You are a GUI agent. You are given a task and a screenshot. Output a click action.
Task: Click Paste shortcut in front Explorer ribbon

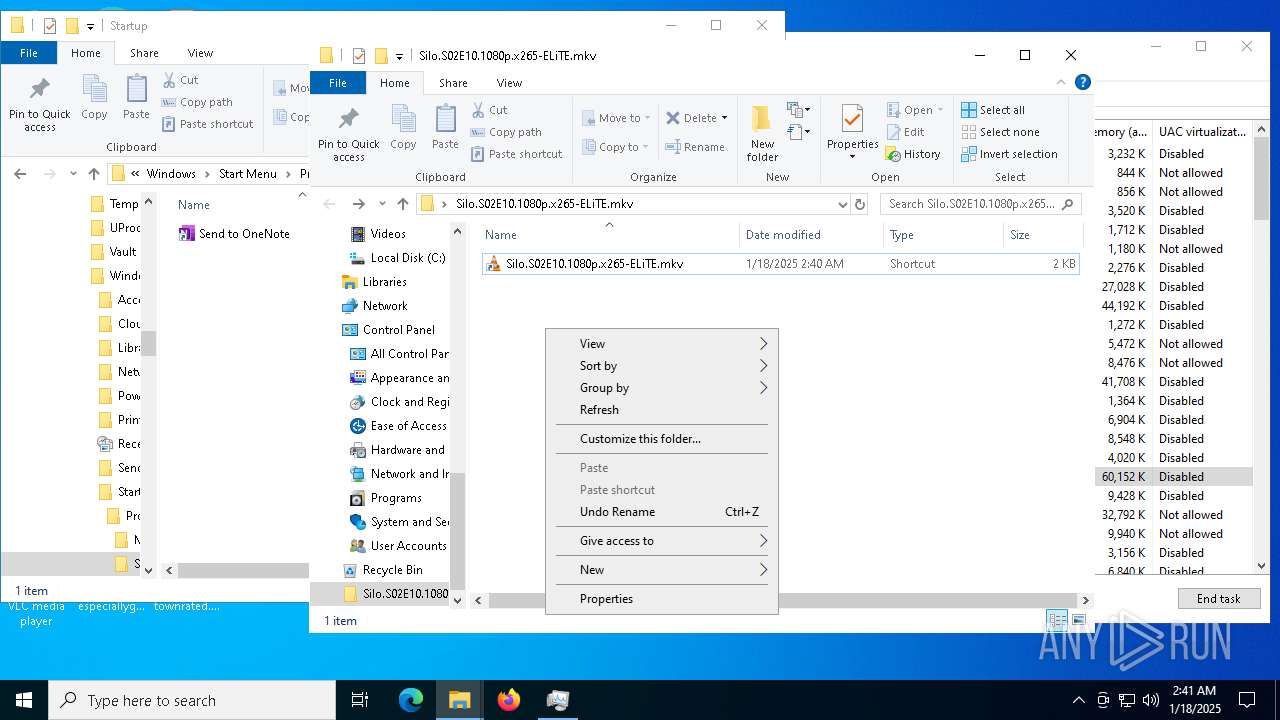516,154
